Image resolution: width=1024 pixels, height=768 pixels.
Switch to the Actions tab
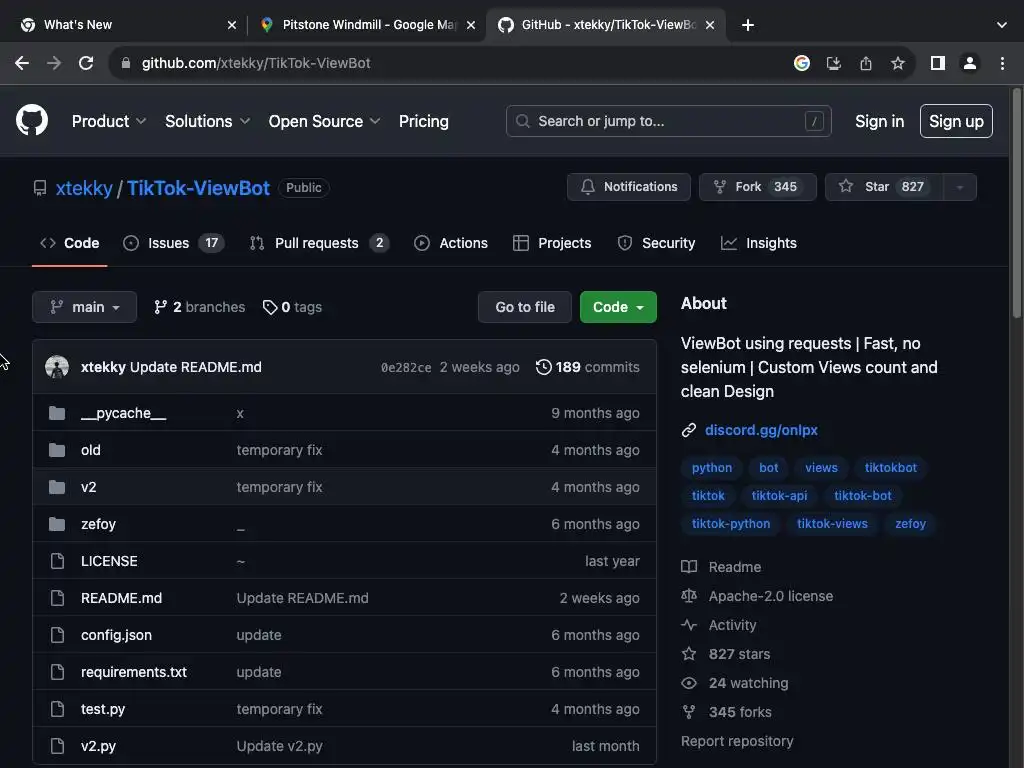pyautogui.click(x=451, y=243)
